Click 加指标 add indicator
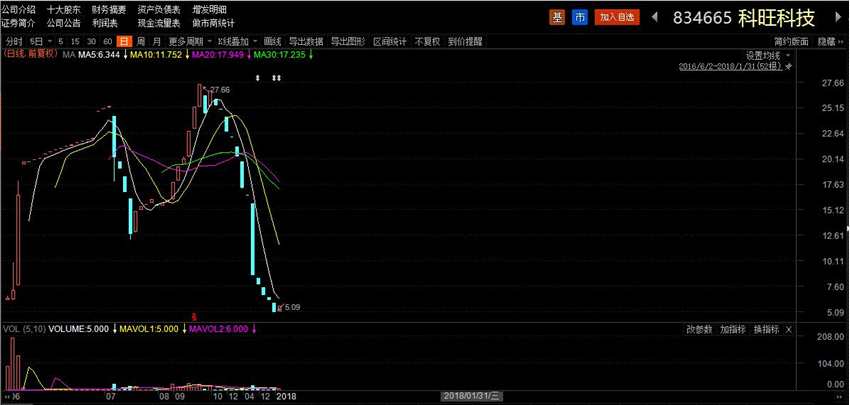The image size is (850, 405). coord(732,329)
